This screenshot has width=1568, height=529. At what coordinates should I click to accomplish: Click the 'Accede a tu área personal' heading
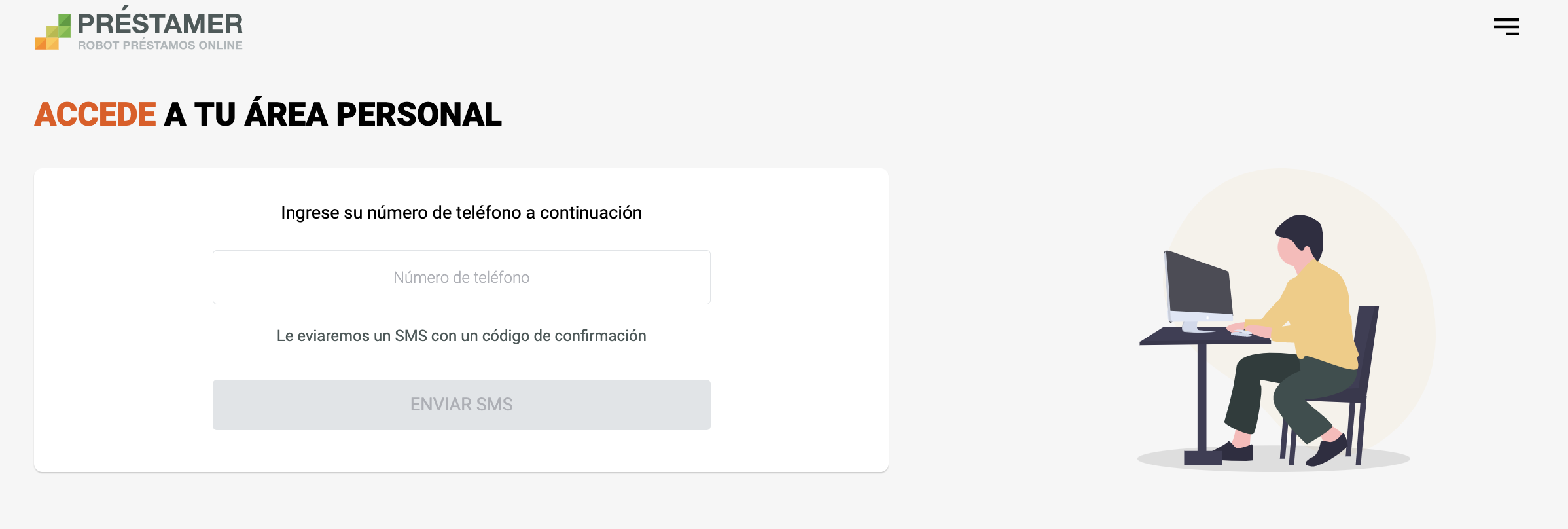268,114
